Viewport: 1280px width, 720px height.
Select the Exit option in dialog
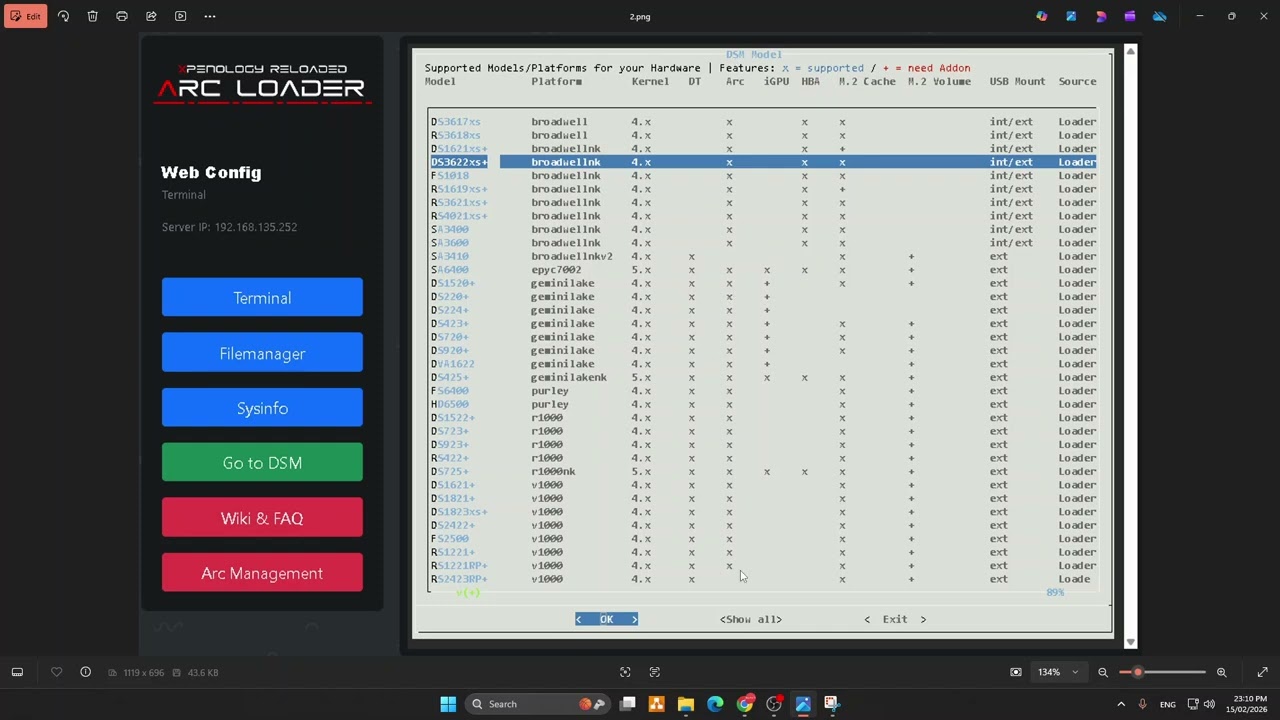pos(895,619)
